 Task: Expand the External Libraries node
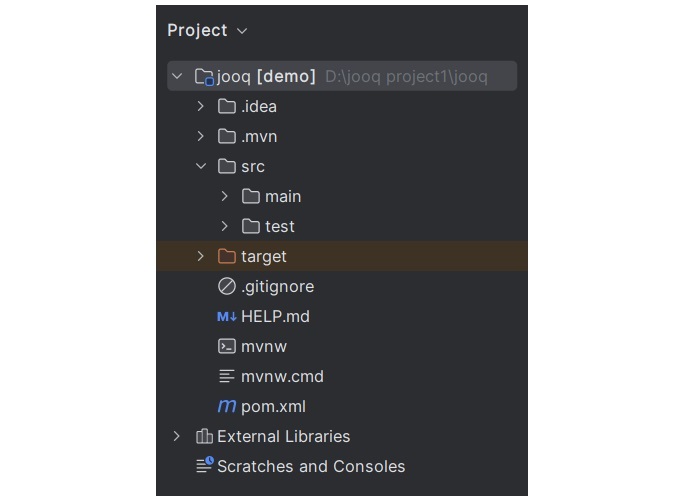[x=177, y=436]
